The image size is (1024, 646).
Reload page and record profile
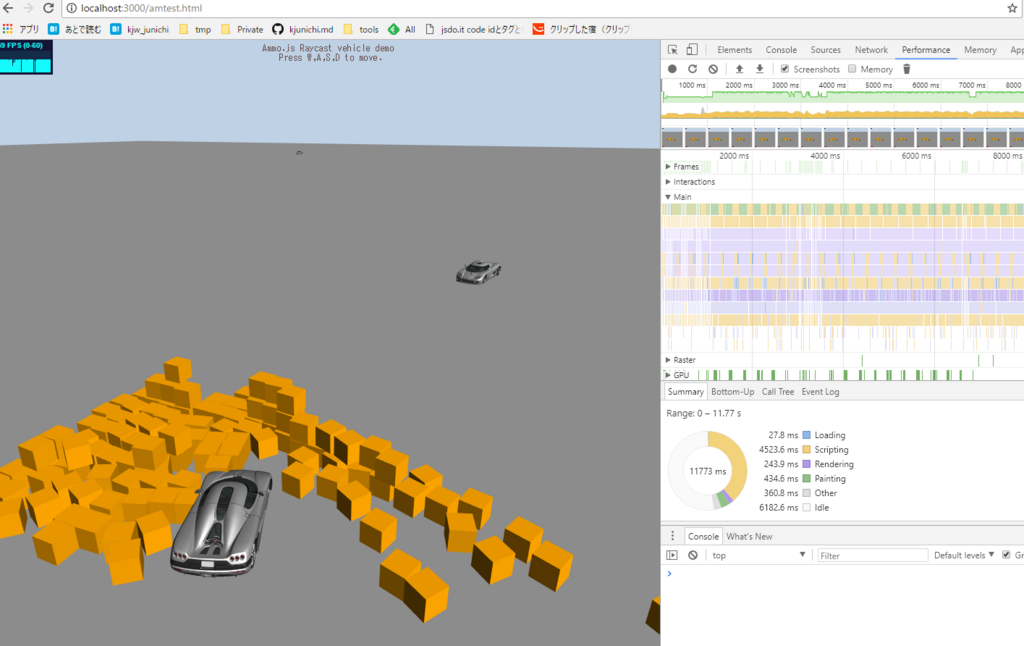[692, 69]
